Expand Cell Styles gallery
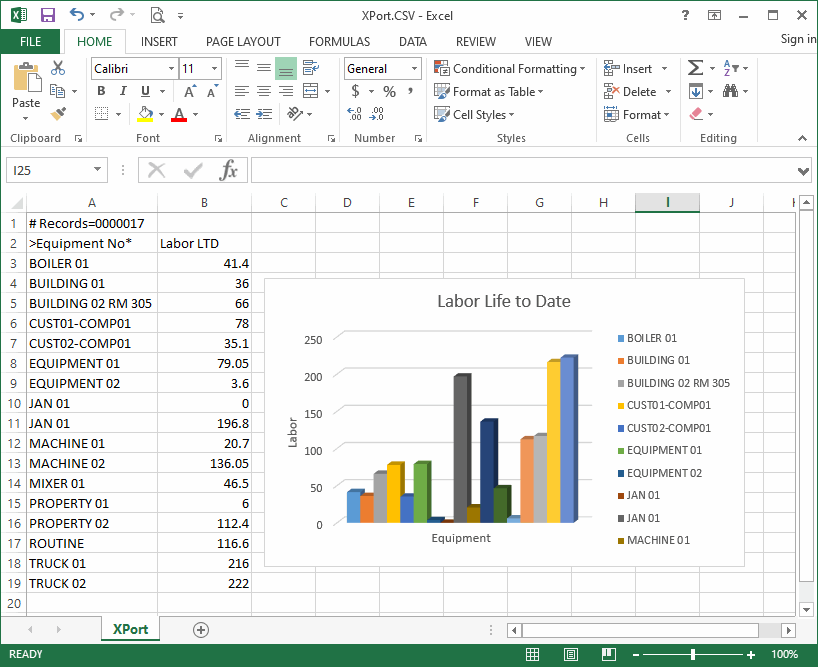The width and height of the screenshot is (818, 667). point(474,114)
